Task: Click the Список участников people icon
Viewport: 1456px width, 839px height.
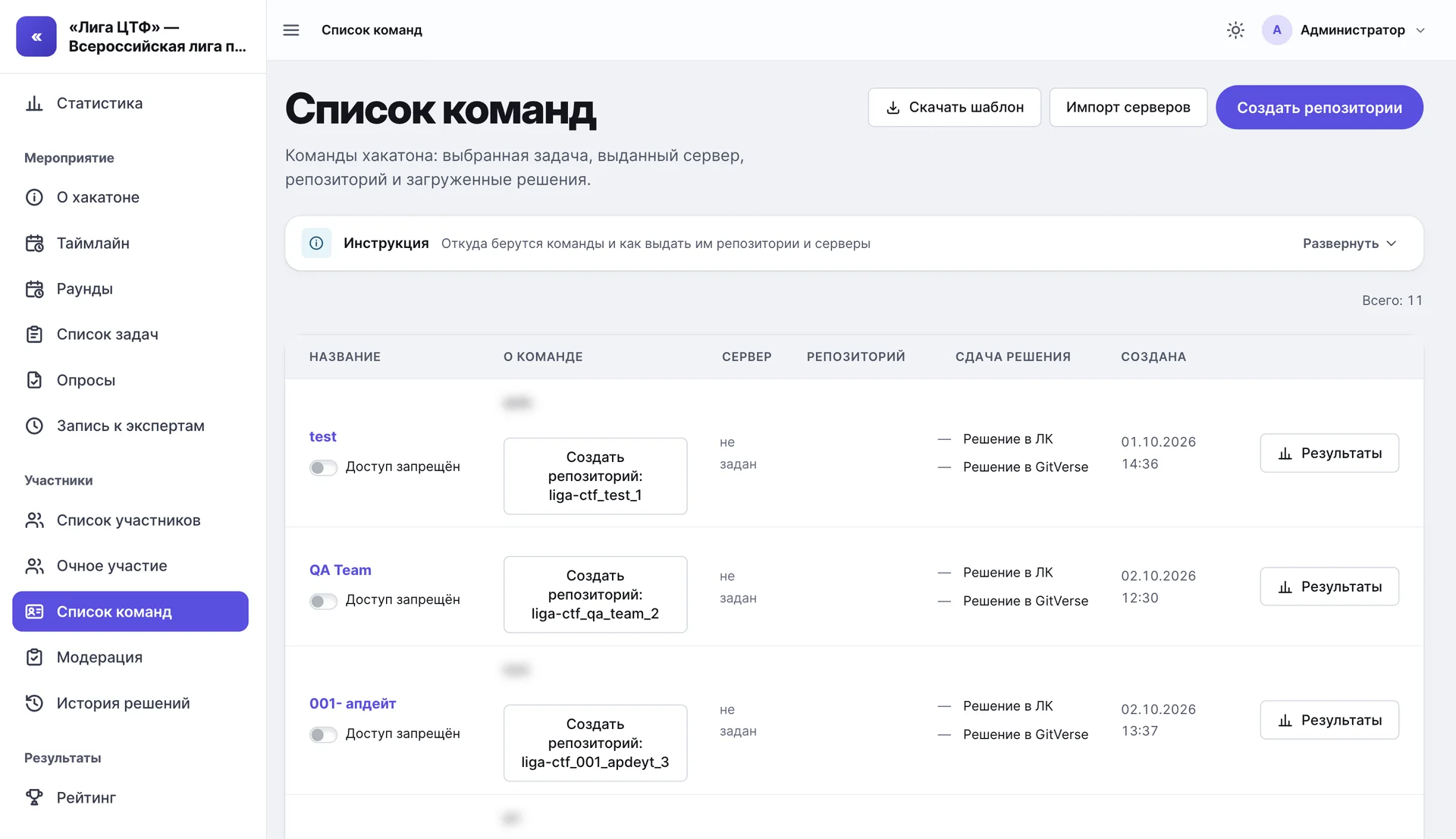Action: pos(34,520)
